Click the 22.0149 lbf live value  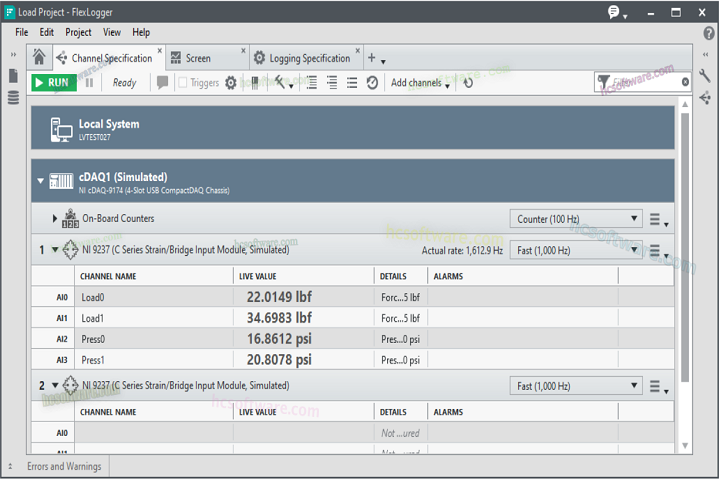(x=279, y=297)
